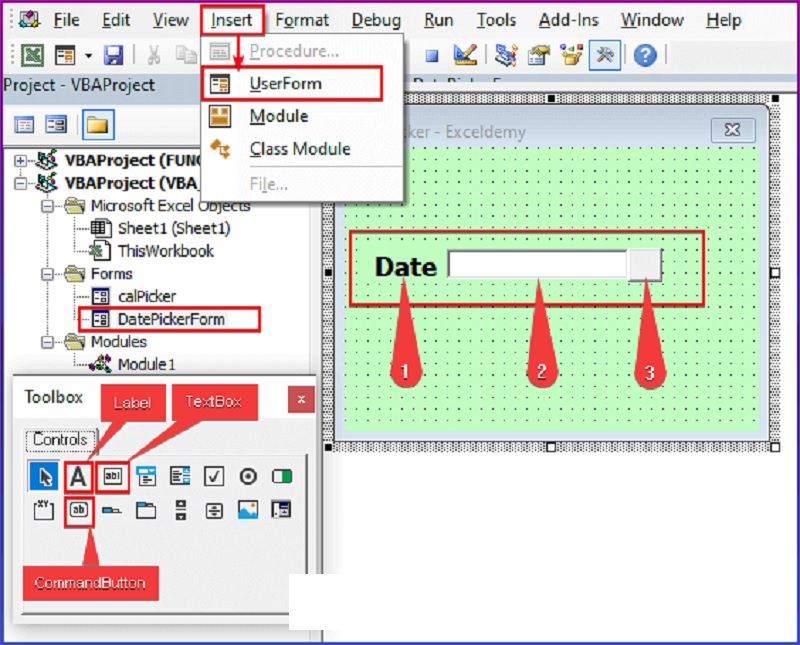Select DatePickerForm in the project tree
The image size is (800, 645).
(170, 319)
